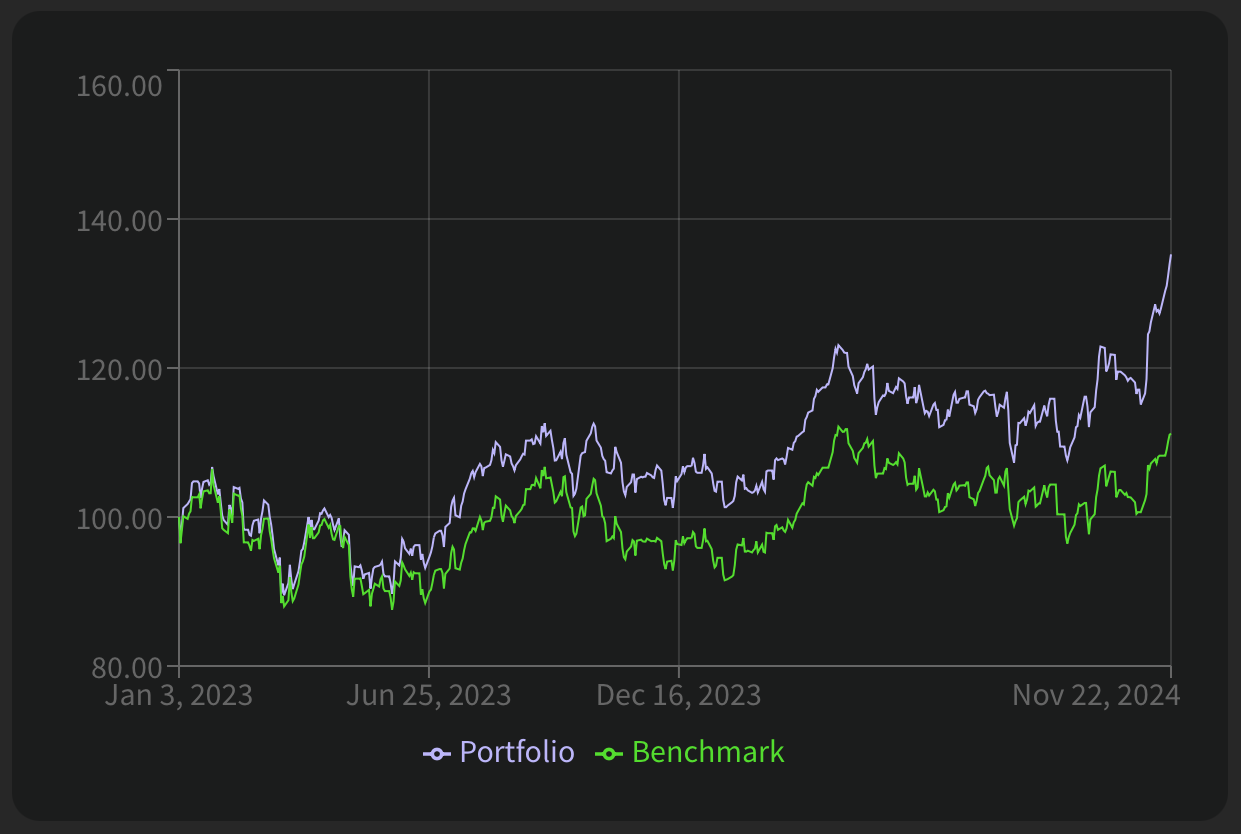Image resolution: width=1241 pixels, height=834 pixels.
Task: Click where Dec 16, 2023 gridline meets 120.00 gridline
Action: click(x=679, y=368)
